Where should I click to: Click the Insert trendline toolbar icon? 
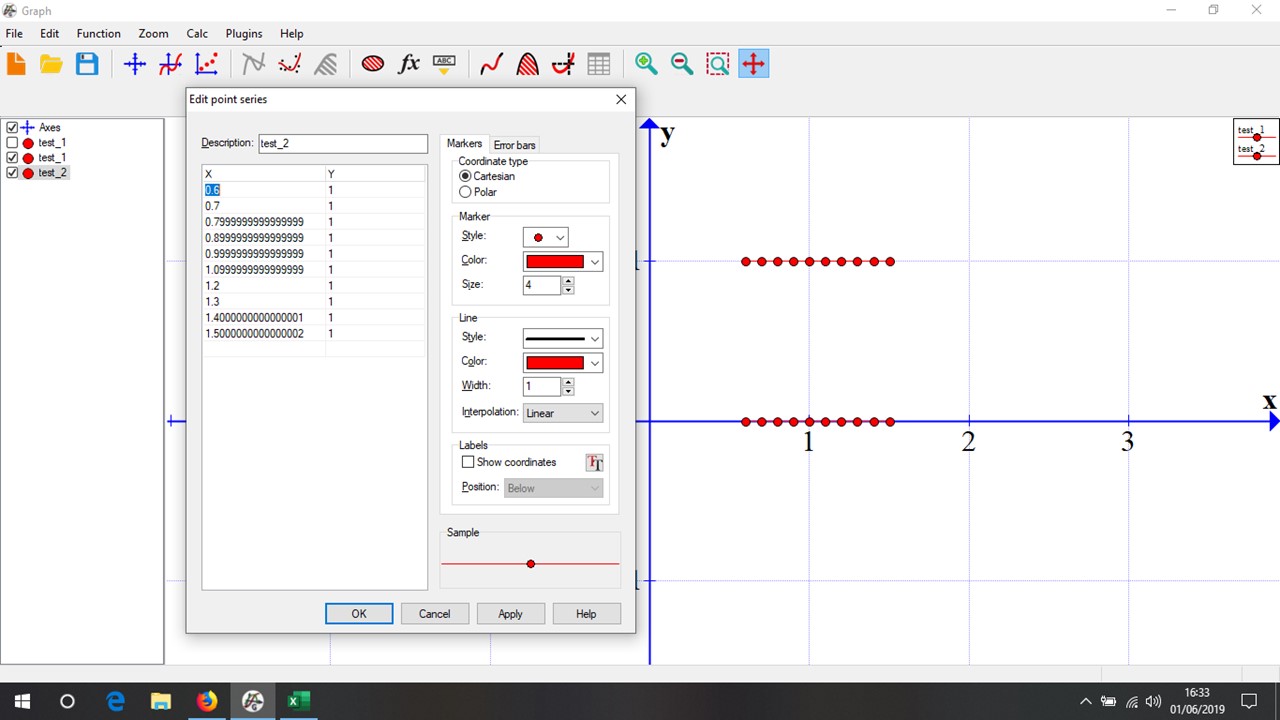tap(290, 64)
